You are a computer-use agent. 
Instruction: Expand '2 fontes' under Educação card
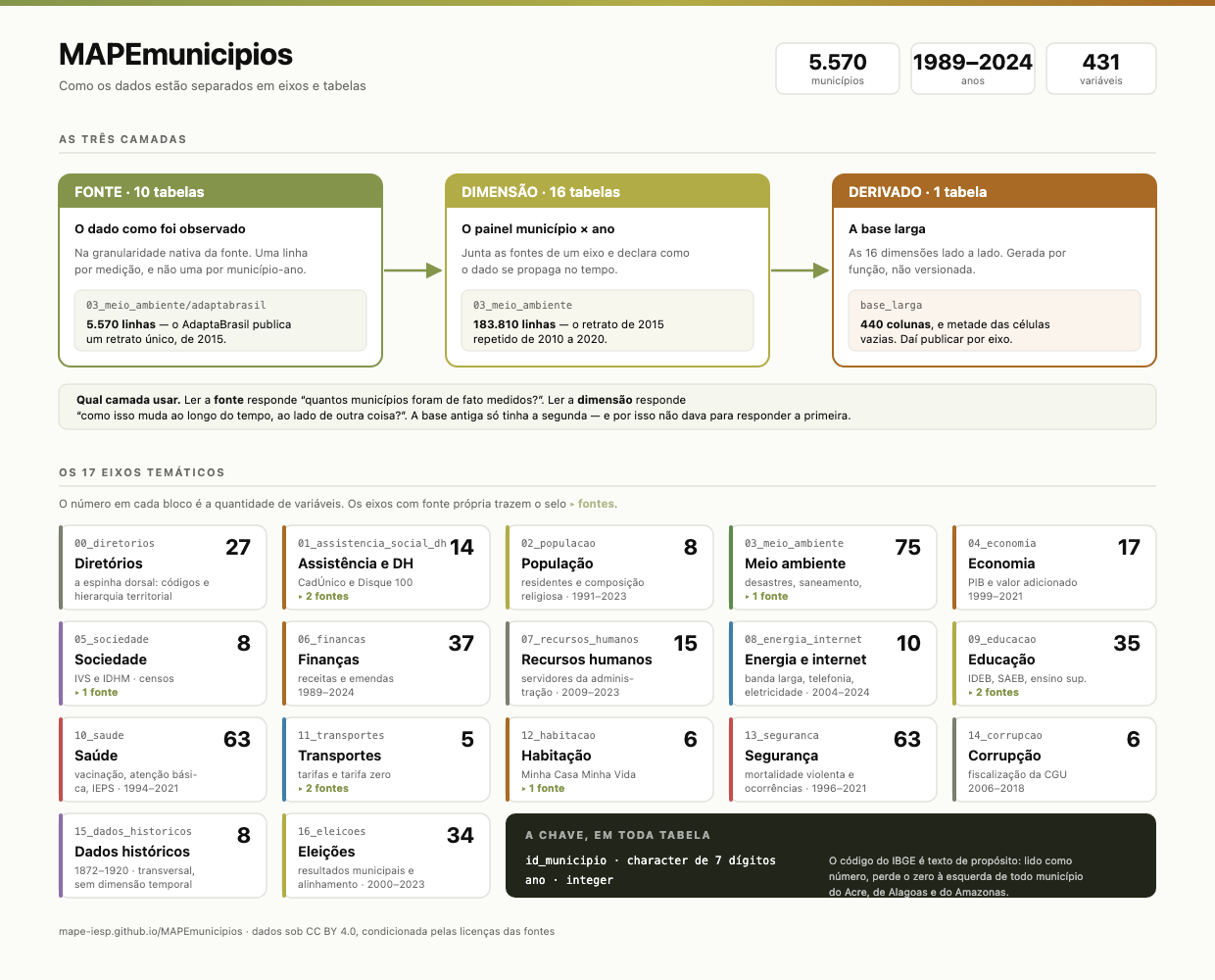click(994, 692)
